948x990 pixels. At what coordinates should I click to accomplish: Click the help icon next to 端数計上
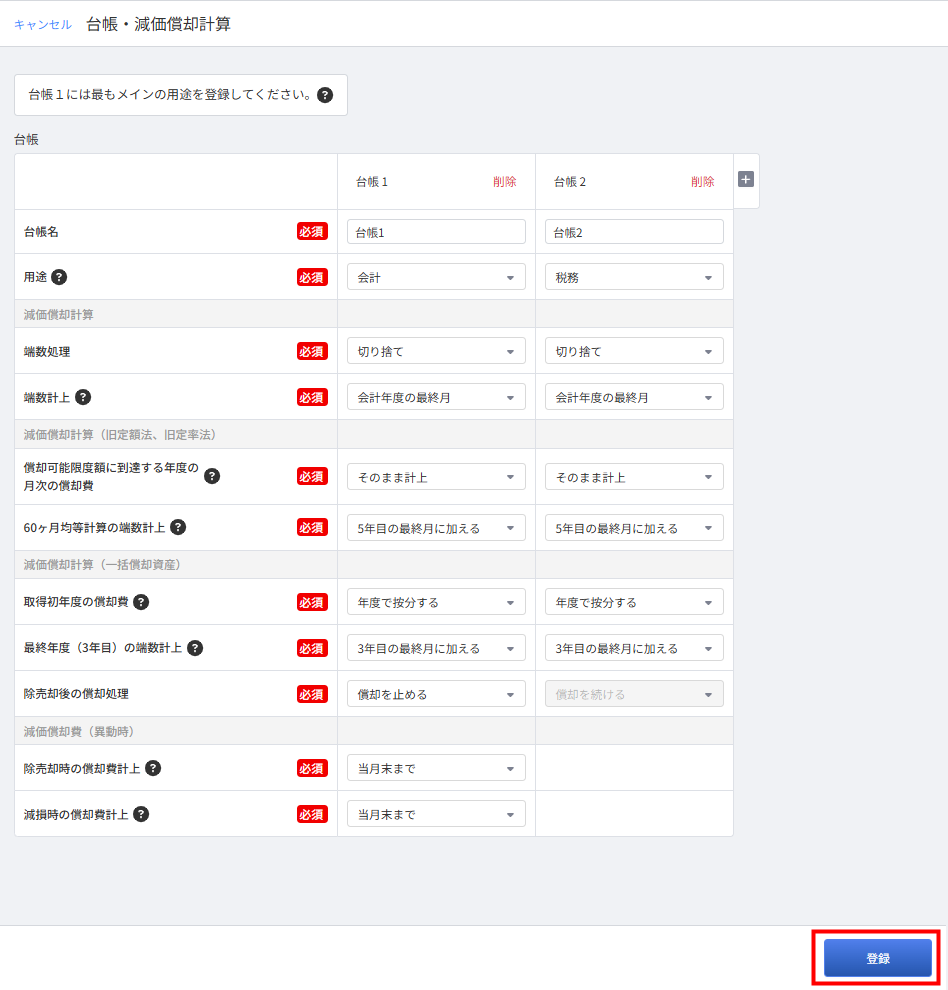83,397
